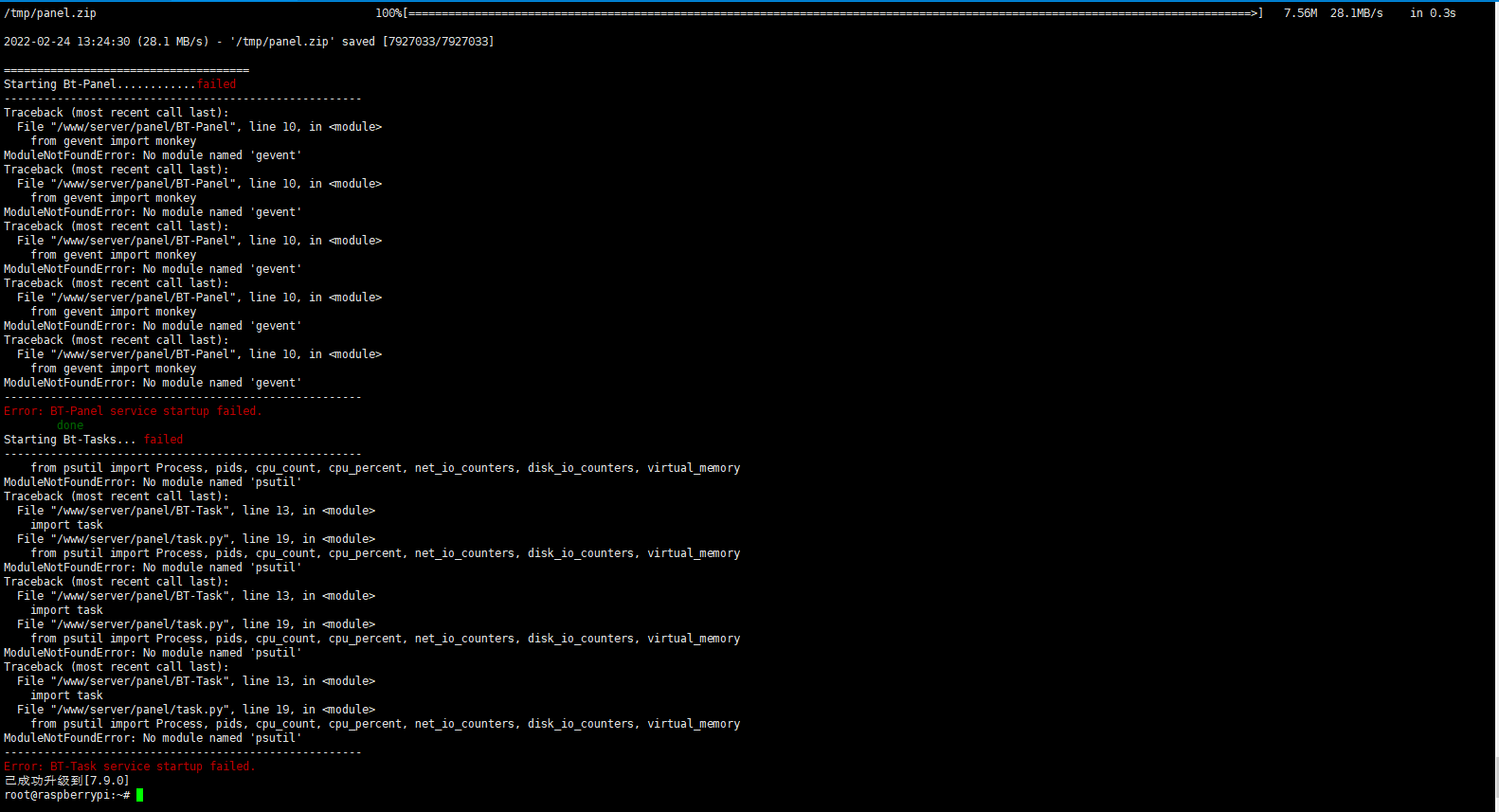Click the '已成功升级到[7.9.0]' upgrade message

[x=66, y=781]
